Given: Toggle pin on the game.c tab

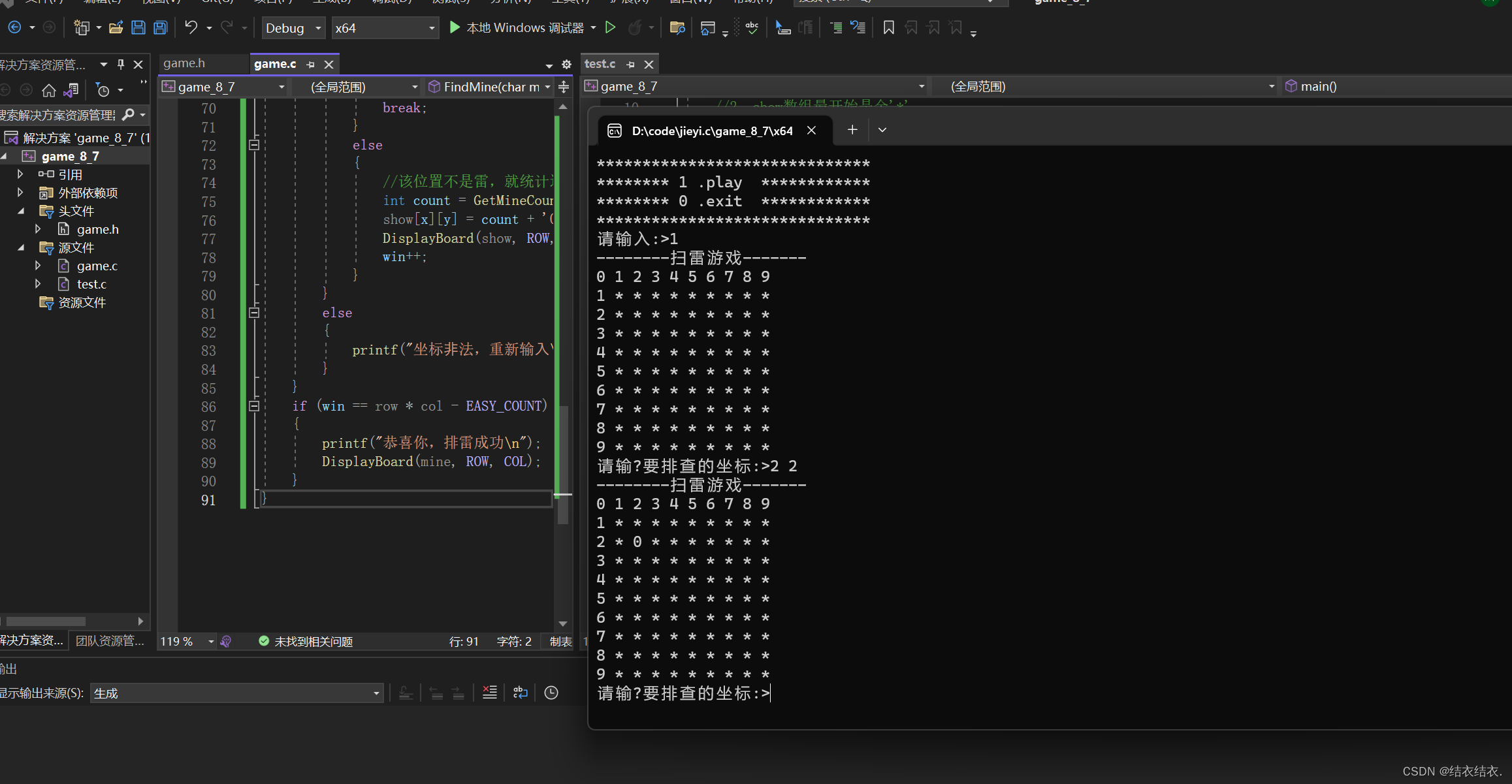Looking at the screenshot, I should tap(311, 64).
